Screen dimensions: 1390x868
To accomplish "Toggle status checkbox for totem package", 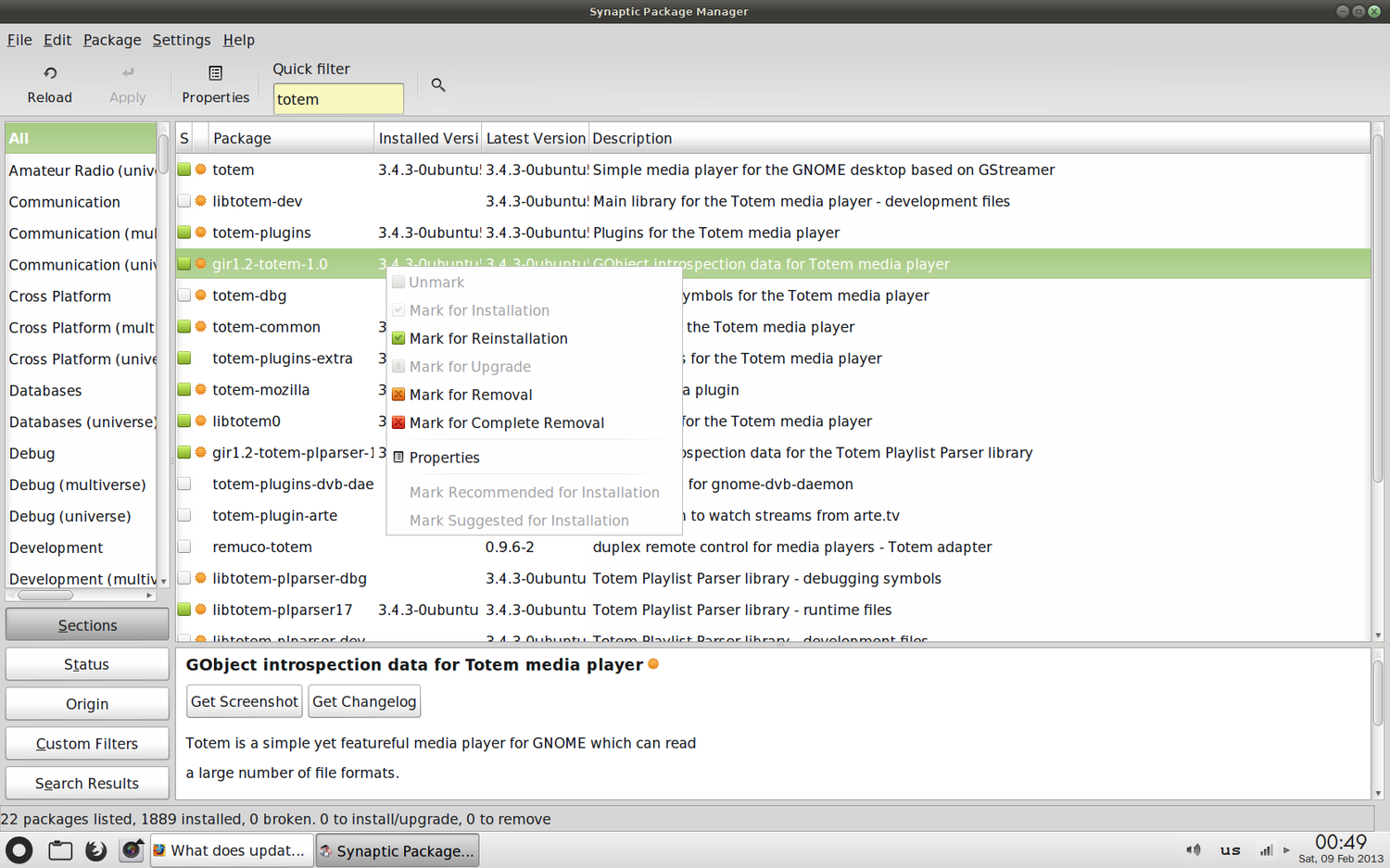I will 184,170.
